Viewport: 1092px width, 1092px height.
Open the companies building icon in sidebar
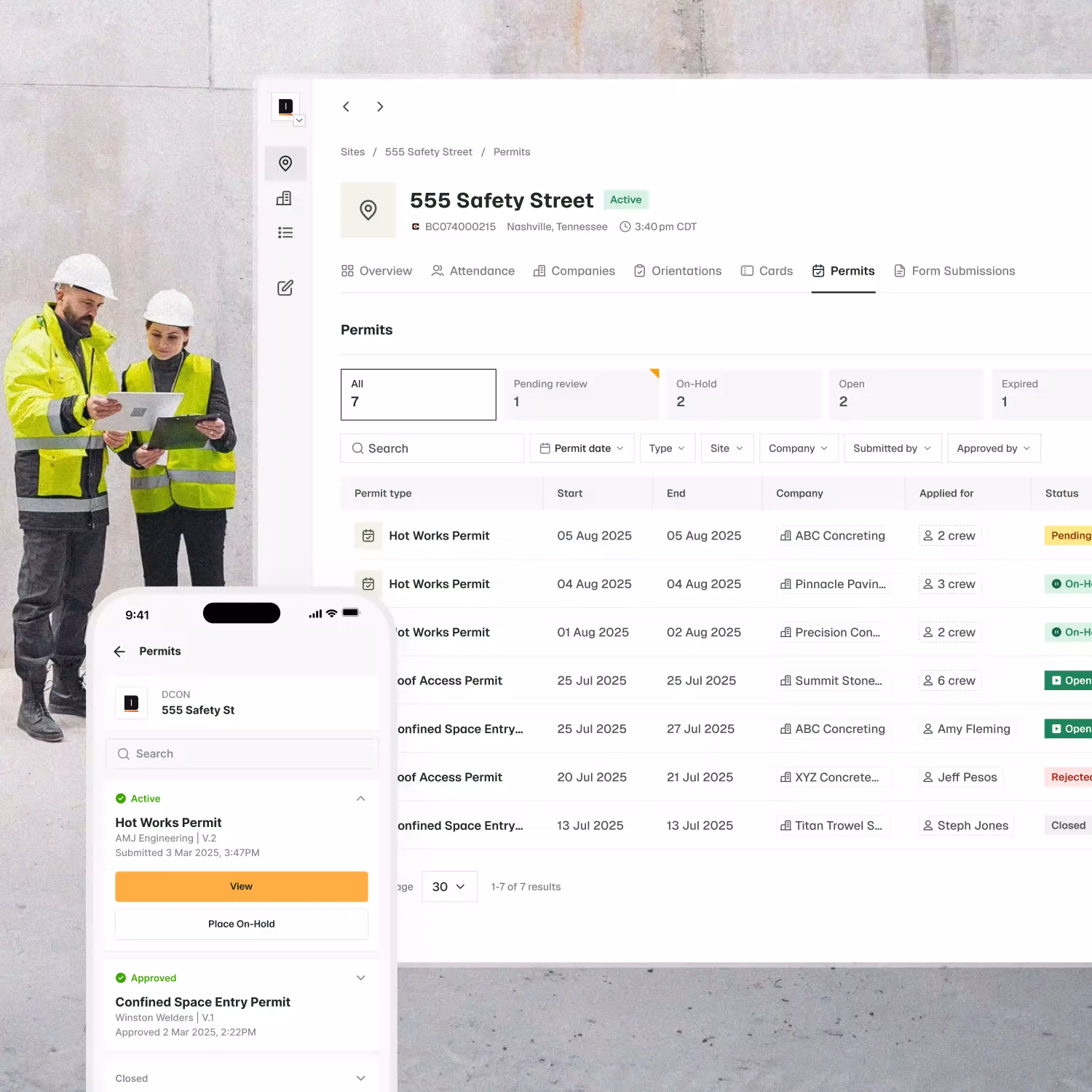coord(285,198)
